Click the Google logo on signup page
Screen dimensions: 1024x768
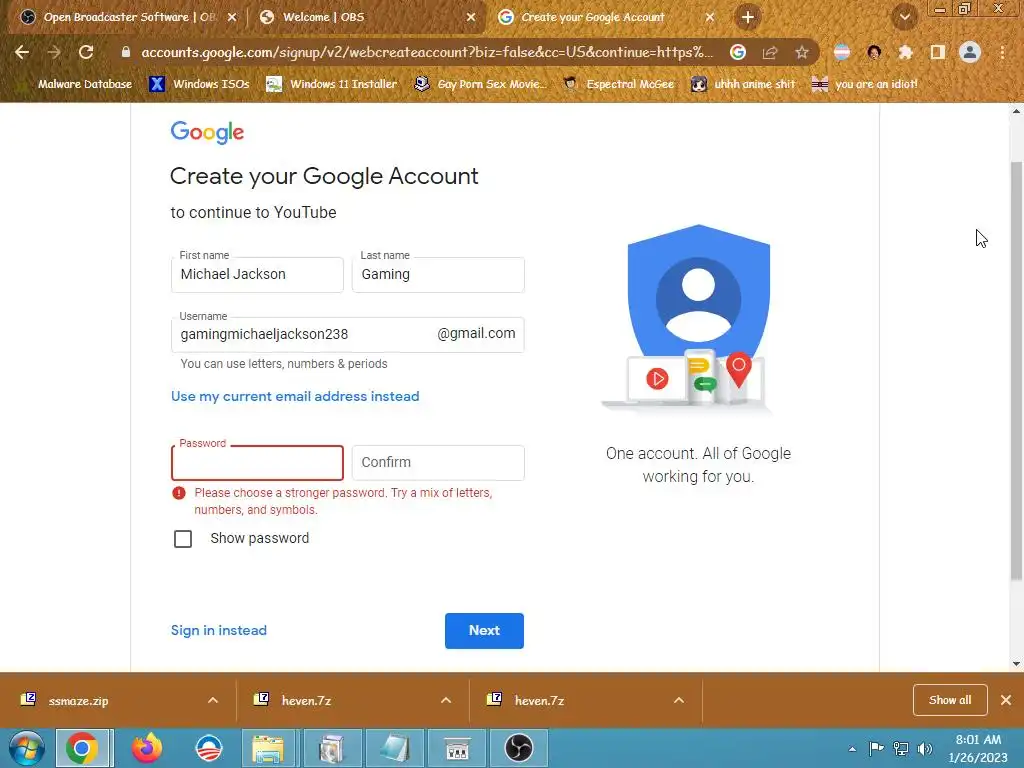tap(207, 133)
